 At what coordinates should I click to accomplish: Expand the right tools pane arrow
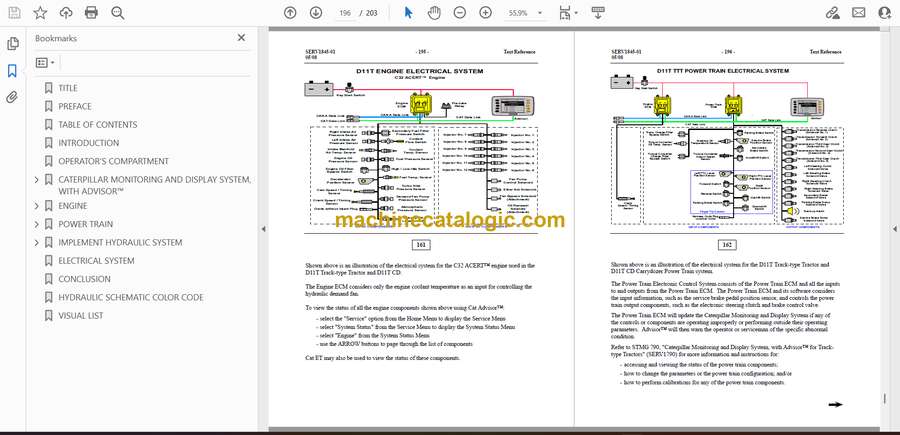click(894, 229)
